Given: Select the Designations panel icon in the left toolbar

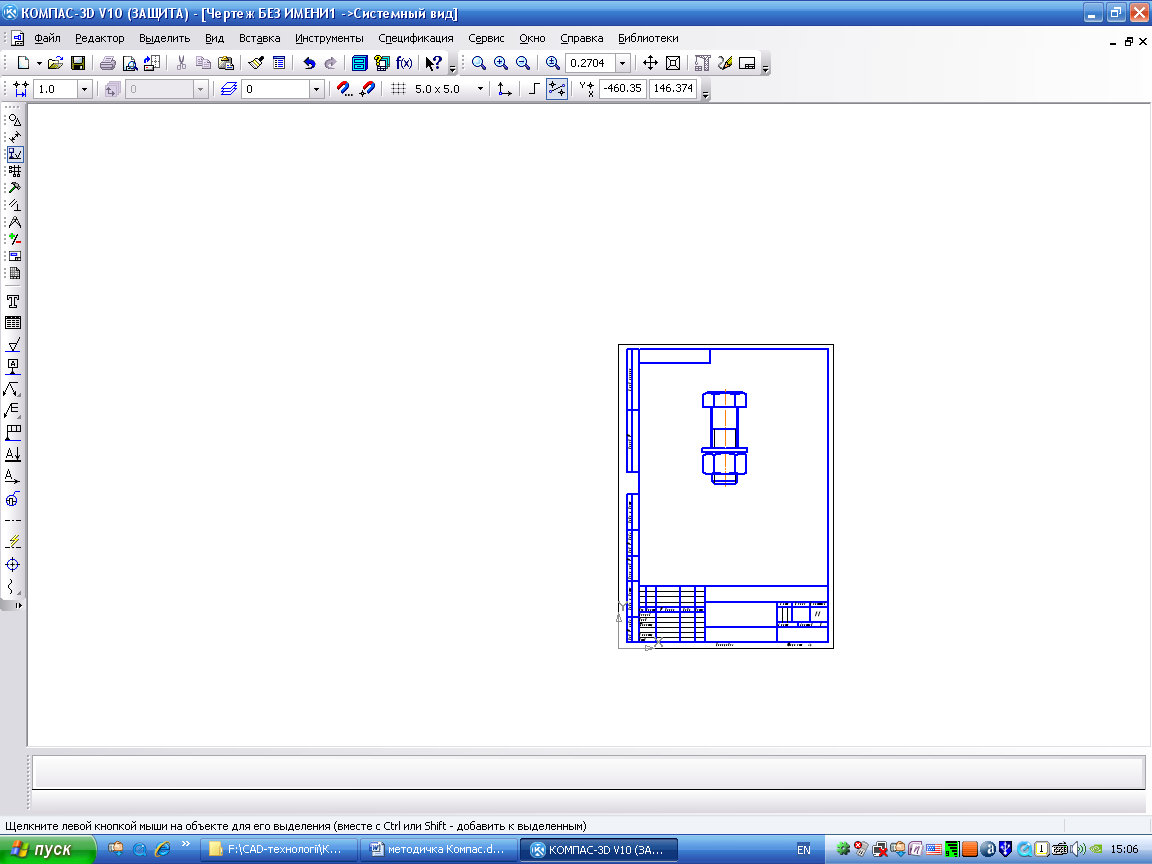Looking at the screenshot, I should 14,154.
